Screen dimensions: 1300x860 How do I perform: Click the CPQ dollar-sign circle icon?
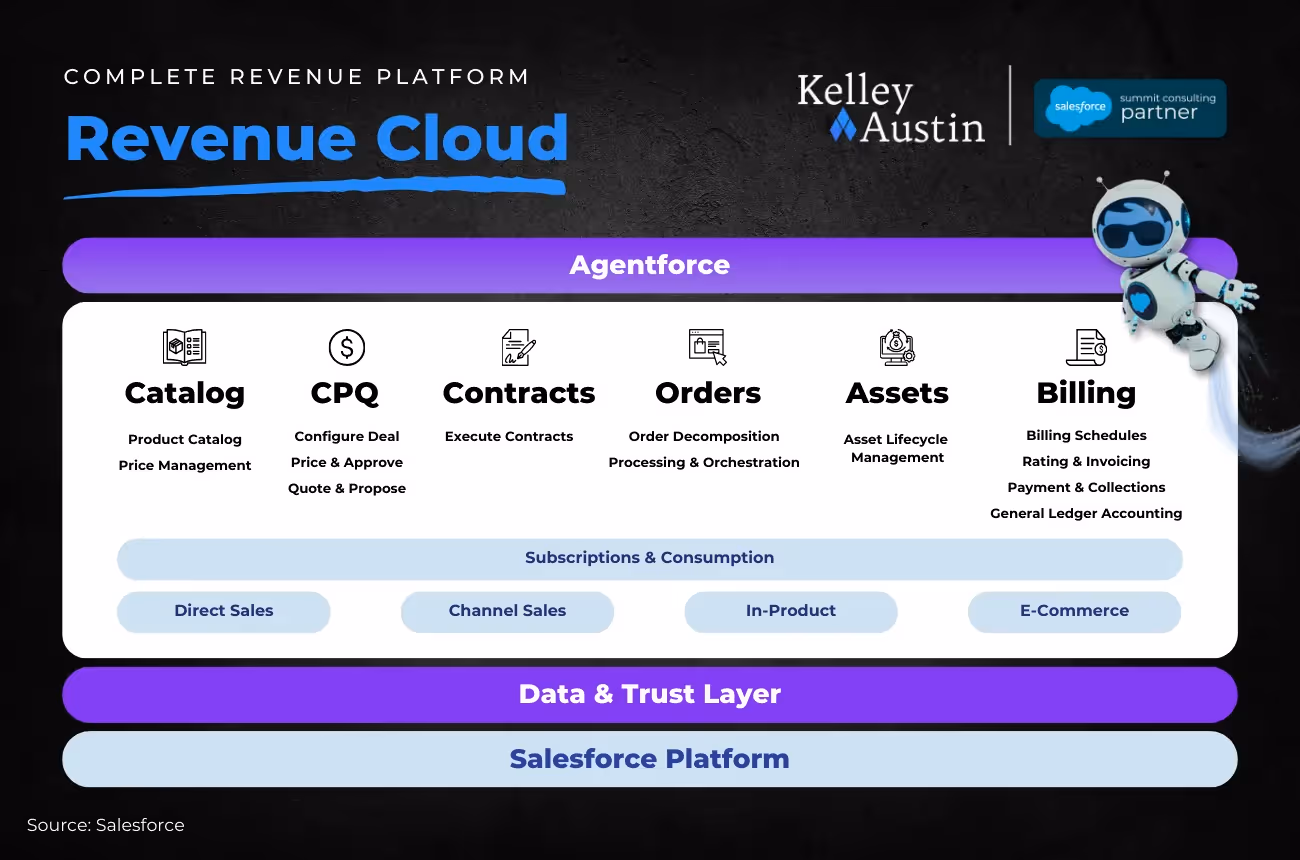click(x=347, y=347)
